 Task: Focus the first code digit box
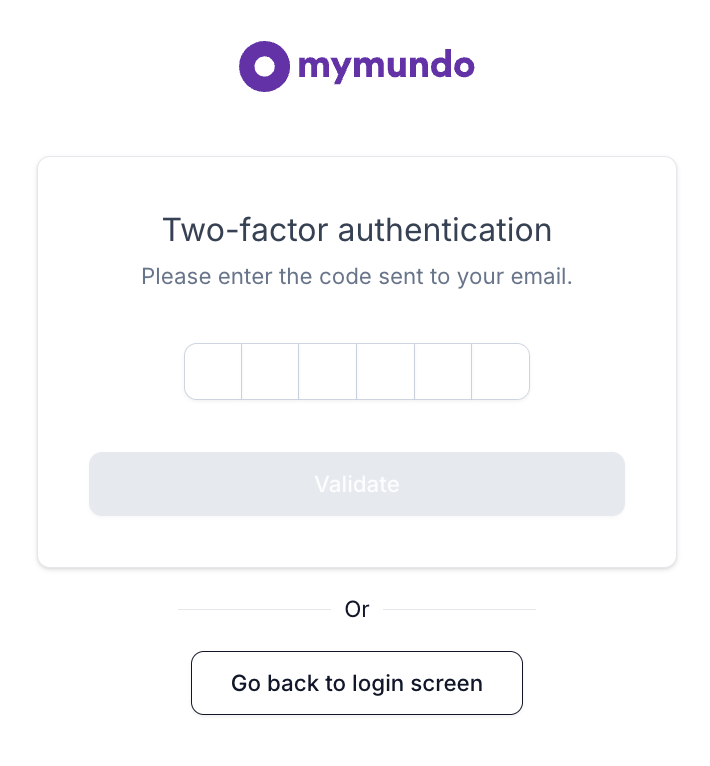point(213,372)
